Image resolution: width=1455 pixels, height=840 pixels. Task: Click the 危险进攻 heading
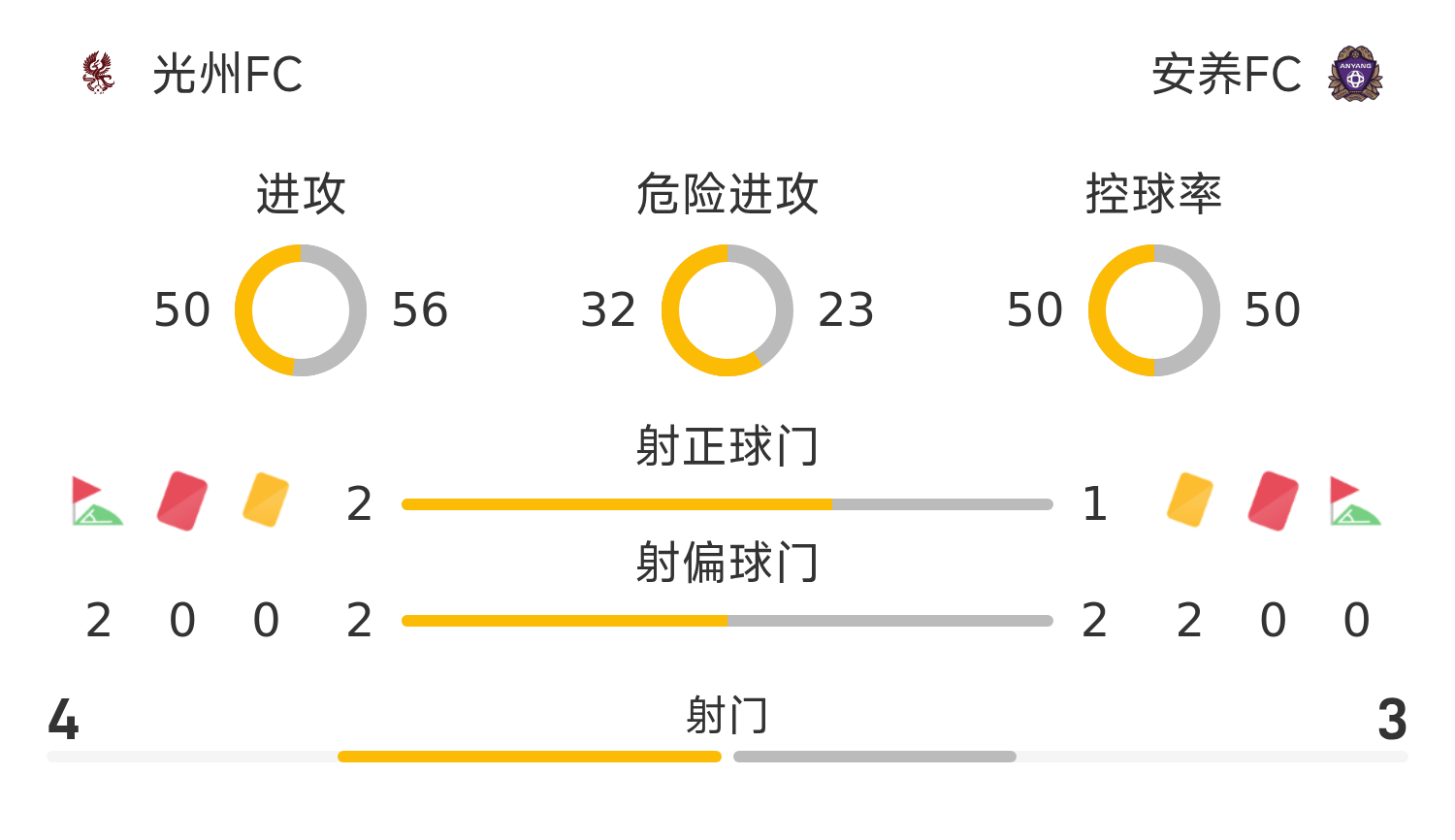[727, 194]
